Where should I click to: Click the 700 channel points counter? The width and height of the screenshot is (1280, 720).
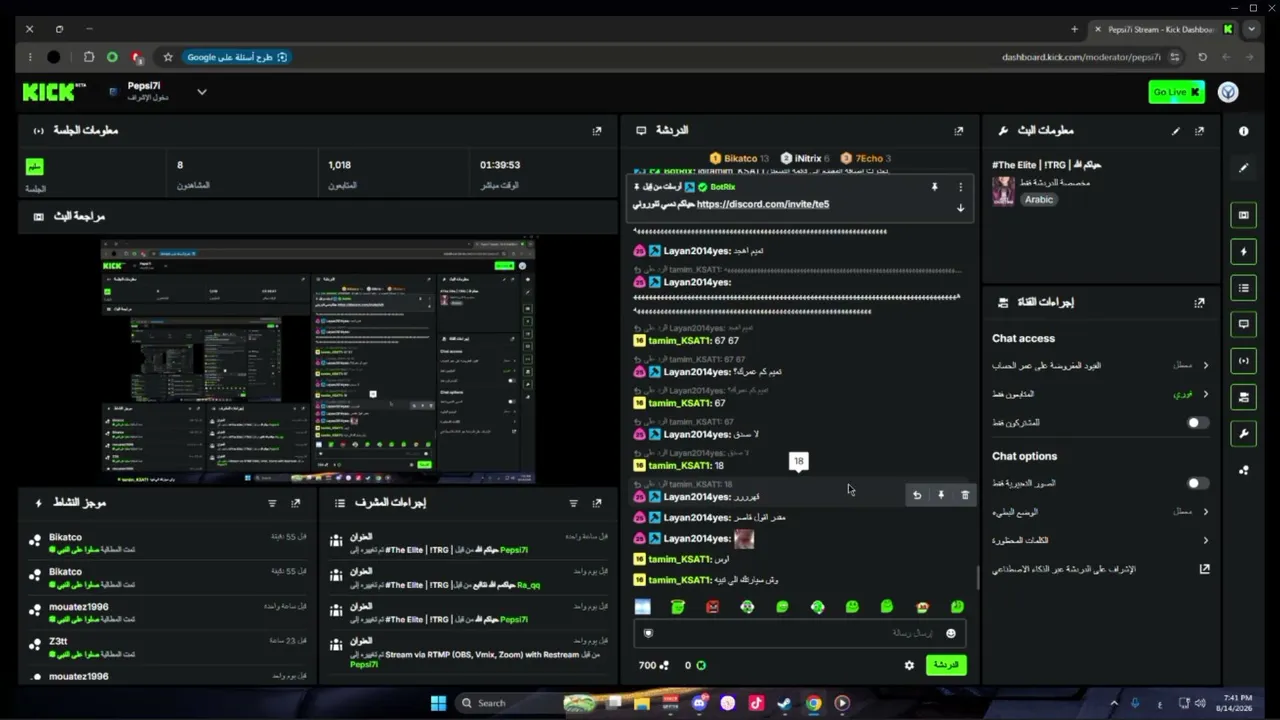653,665
